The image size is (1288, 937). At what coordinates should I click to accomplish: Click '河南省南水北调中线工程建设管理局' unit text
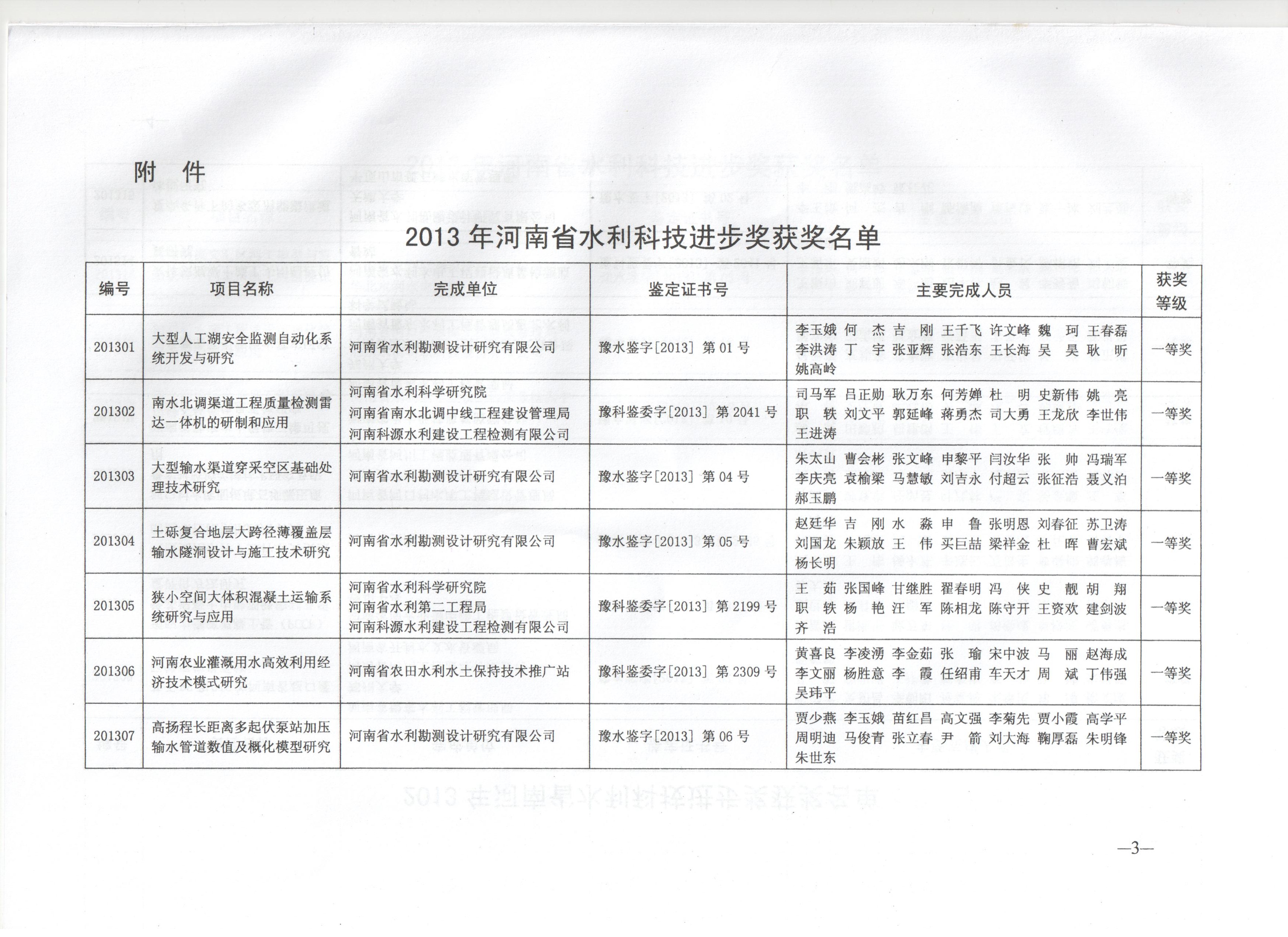pos(459,413)
